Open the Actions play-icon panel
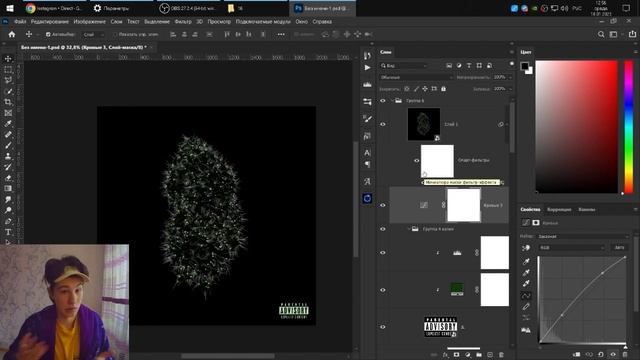This screenshot has height=360, width=640. (x=367, y=67)
